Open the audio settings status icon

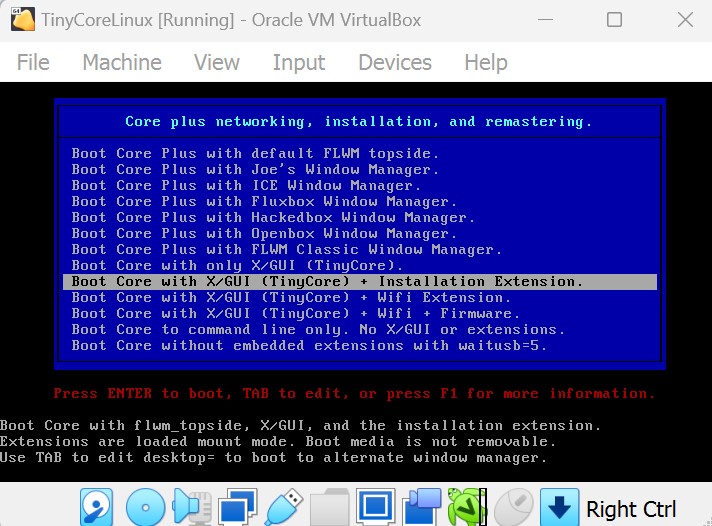(x=192, y=507)
